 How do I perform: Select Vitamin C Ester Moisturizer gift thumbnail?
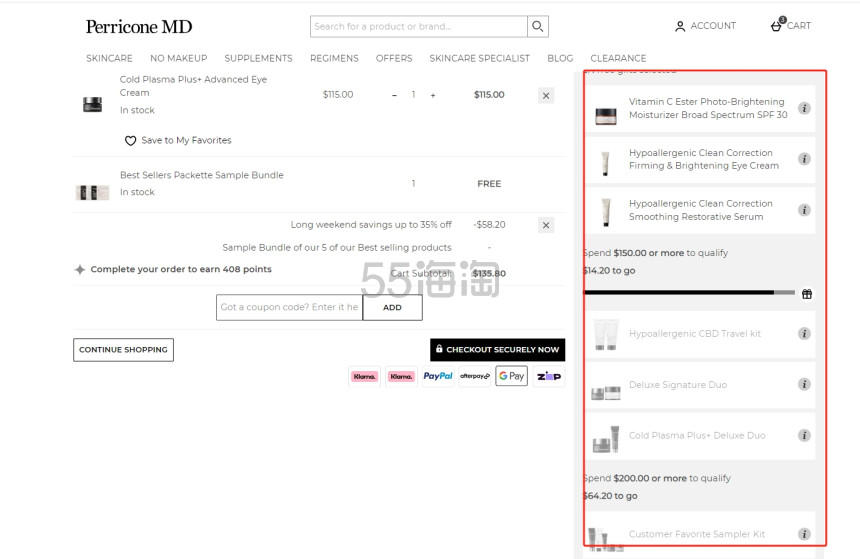coord(606,115)
